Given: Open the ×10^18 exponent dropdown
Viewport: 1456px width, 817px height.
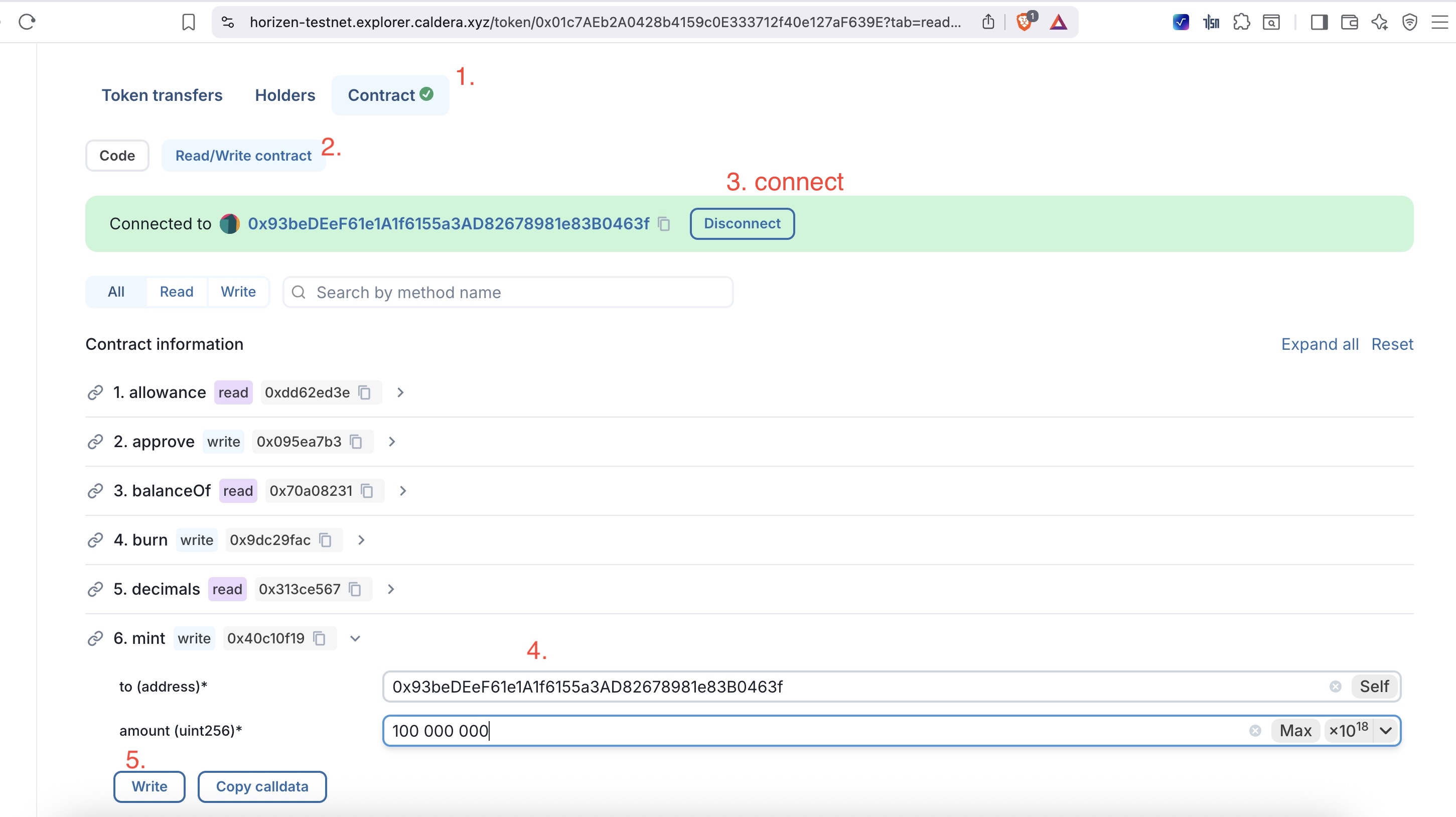Looking at the screenshot, I should click(1386, 731).
